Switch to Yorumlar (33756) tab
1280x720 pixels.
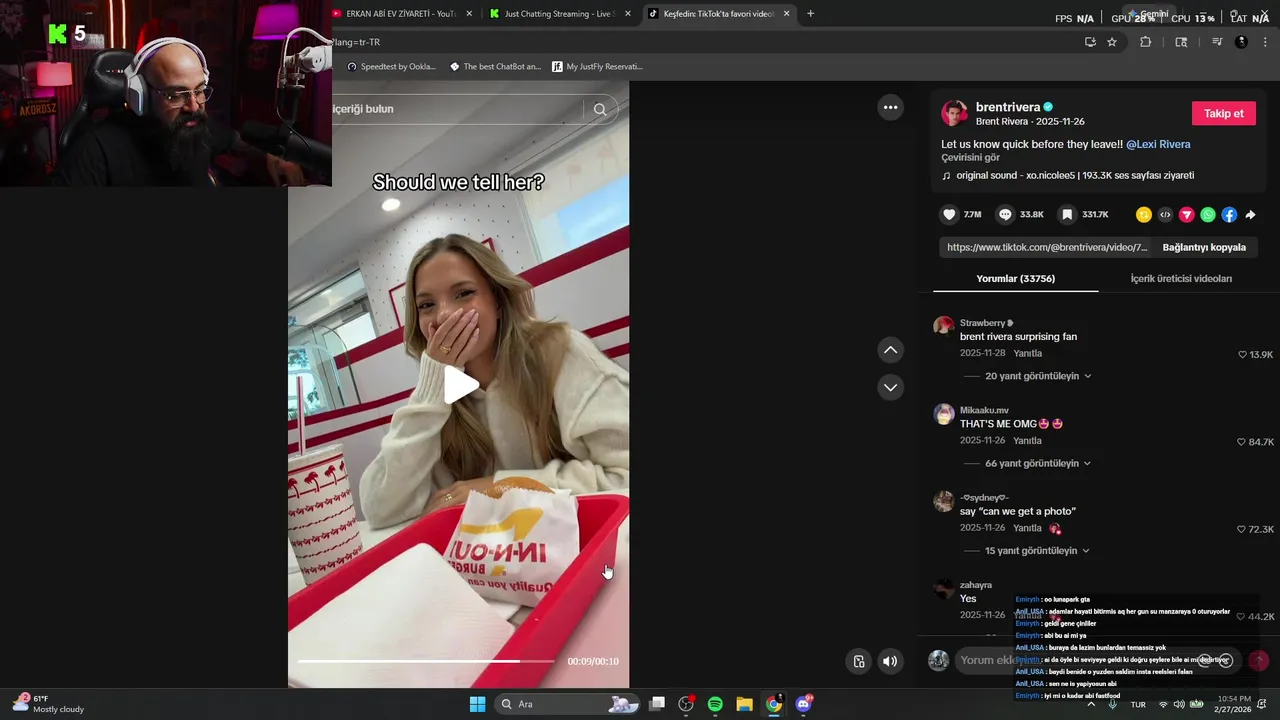pos(1015,278)
